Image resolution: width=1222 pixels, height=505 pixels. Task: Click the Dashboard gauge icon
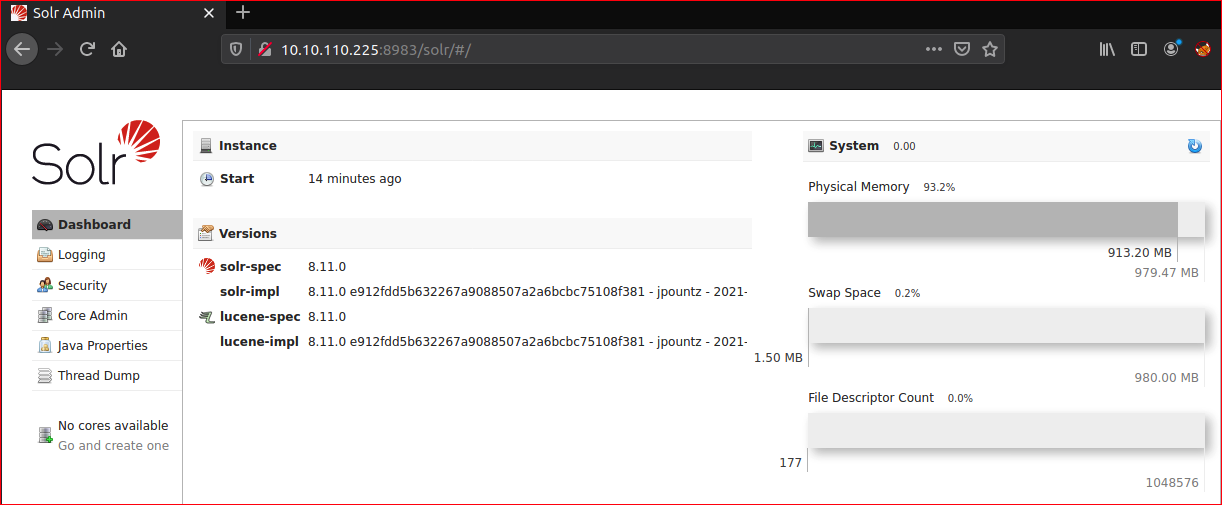pyautogui.click(x=45, y=225)
